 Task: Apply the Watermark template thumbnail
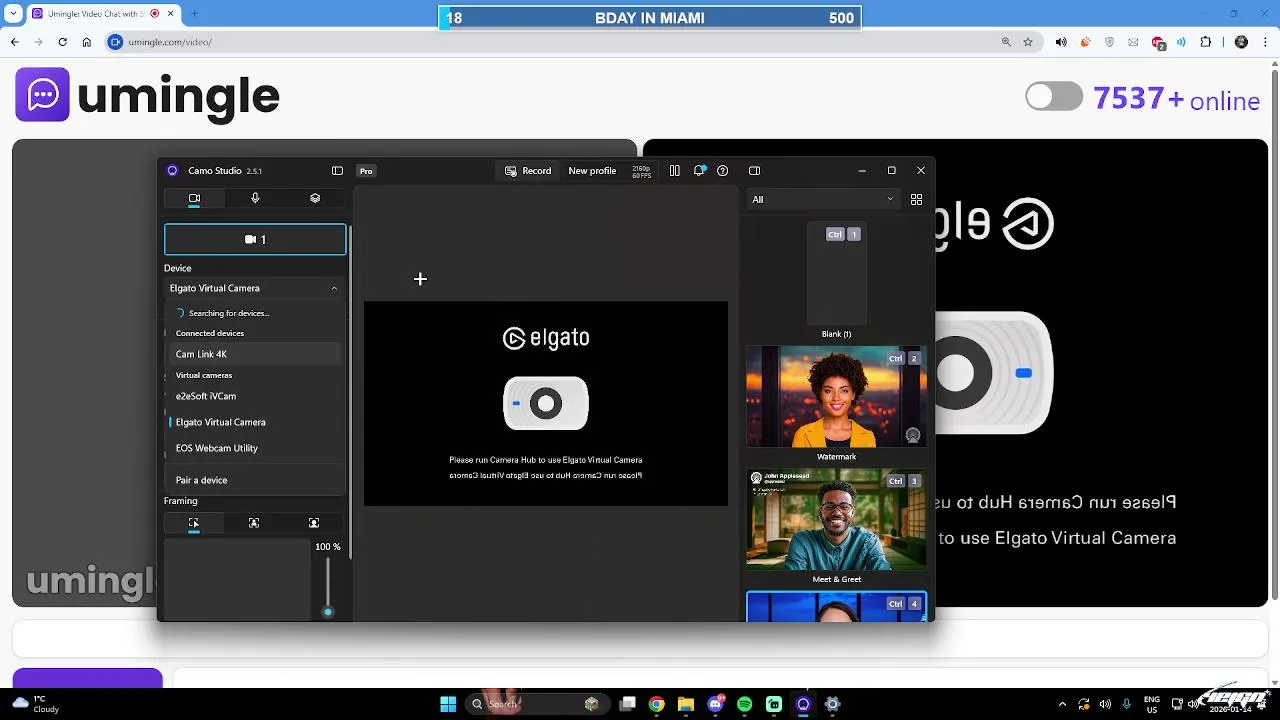(837, 397)
